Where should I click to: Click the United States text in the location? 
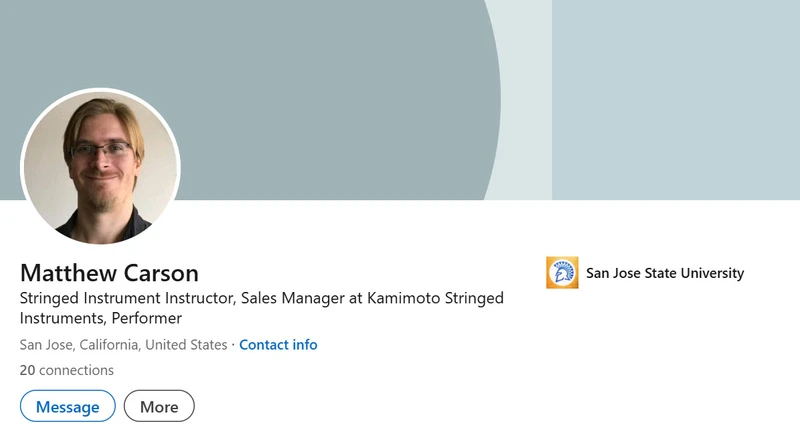point(186,345)
